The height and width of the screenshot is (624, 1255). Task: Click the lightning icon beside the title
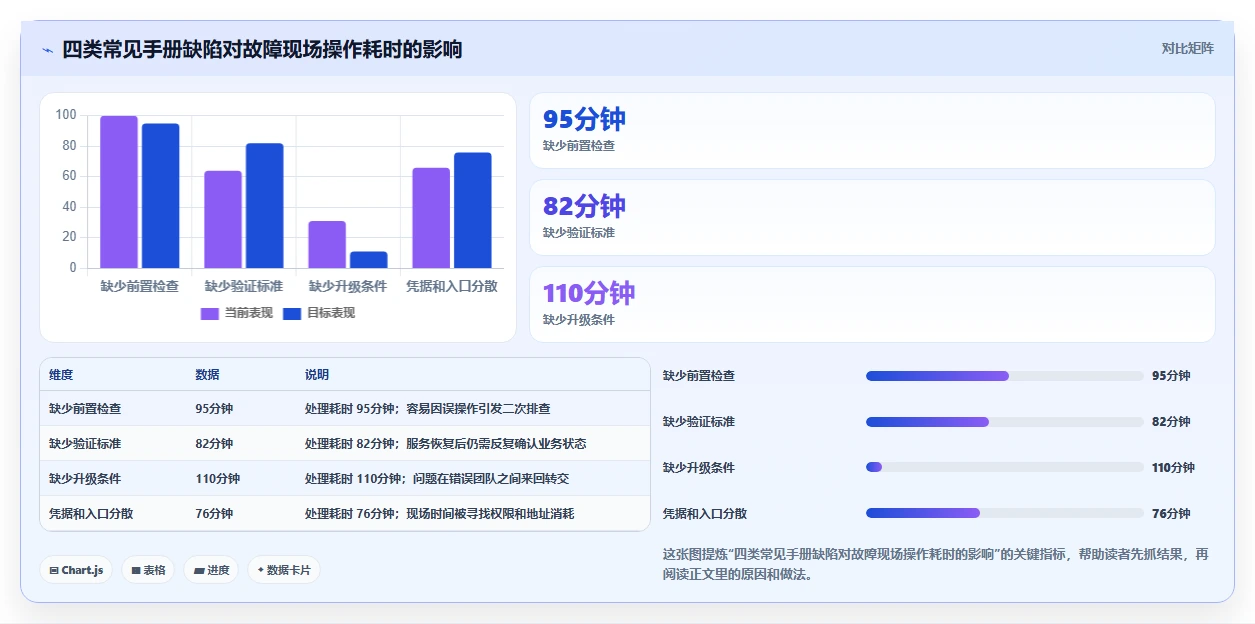click(x=48, y=50)
